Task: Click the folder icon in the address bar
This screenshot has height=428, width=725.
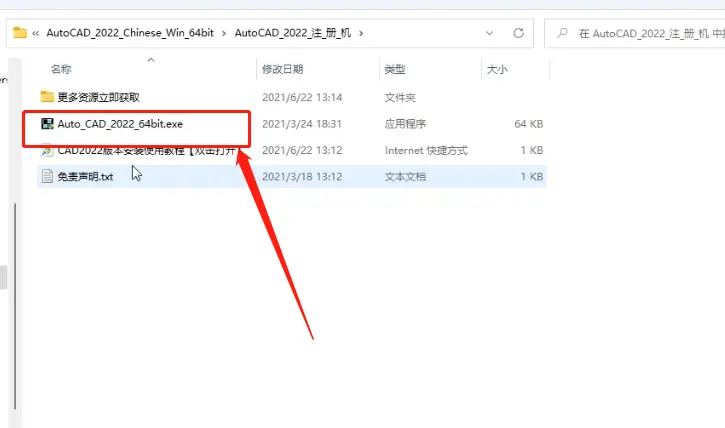Action: (20, 33)
